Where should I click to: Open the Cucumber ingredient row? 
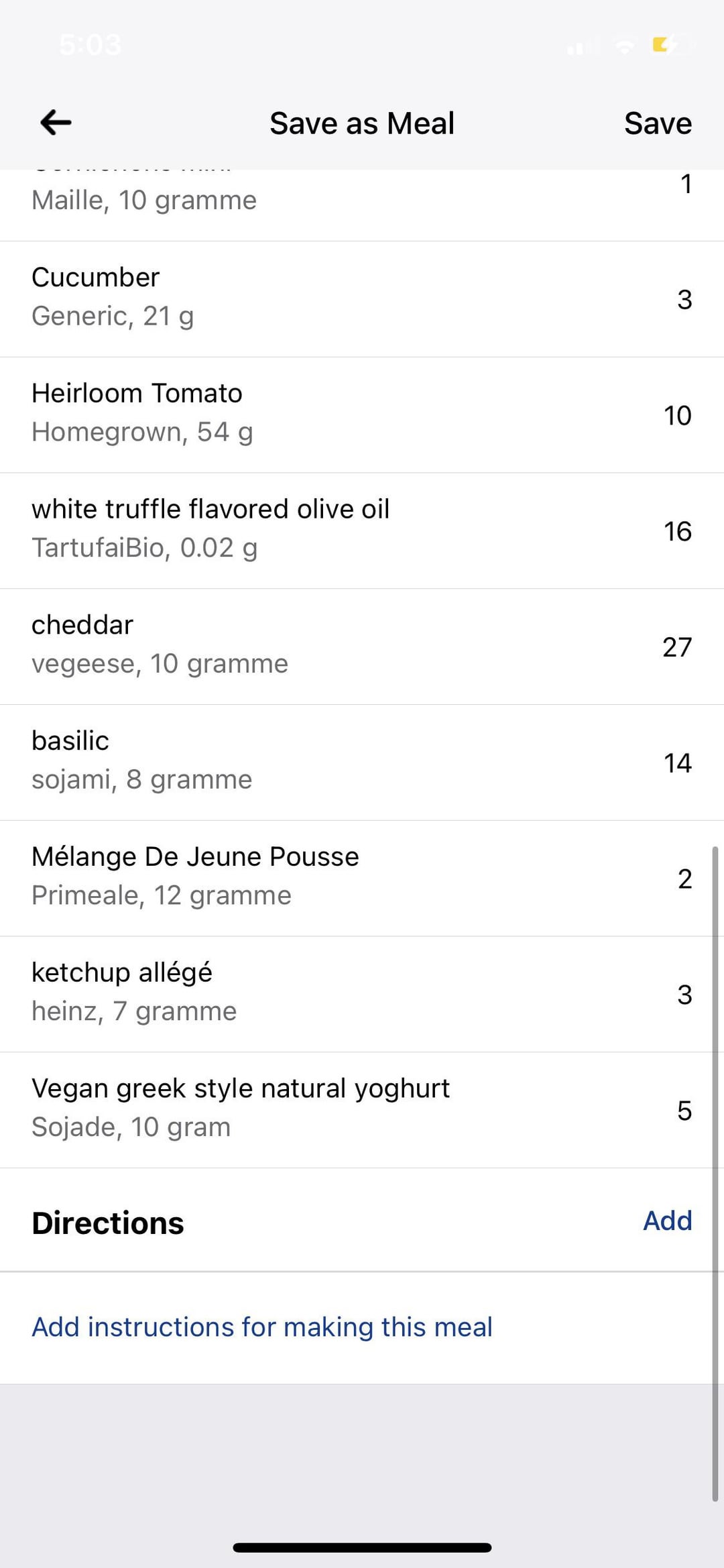point(362,298)
